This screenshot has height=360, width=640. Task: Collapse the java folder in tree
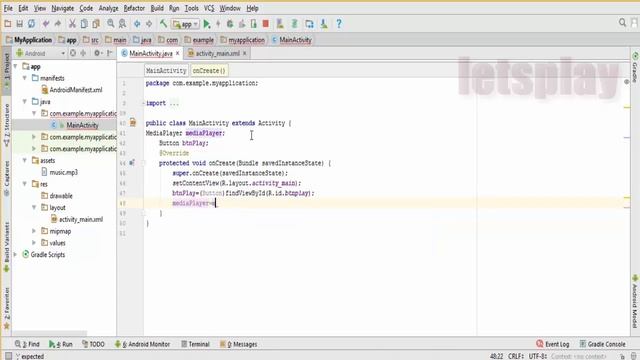coord(25,102)
